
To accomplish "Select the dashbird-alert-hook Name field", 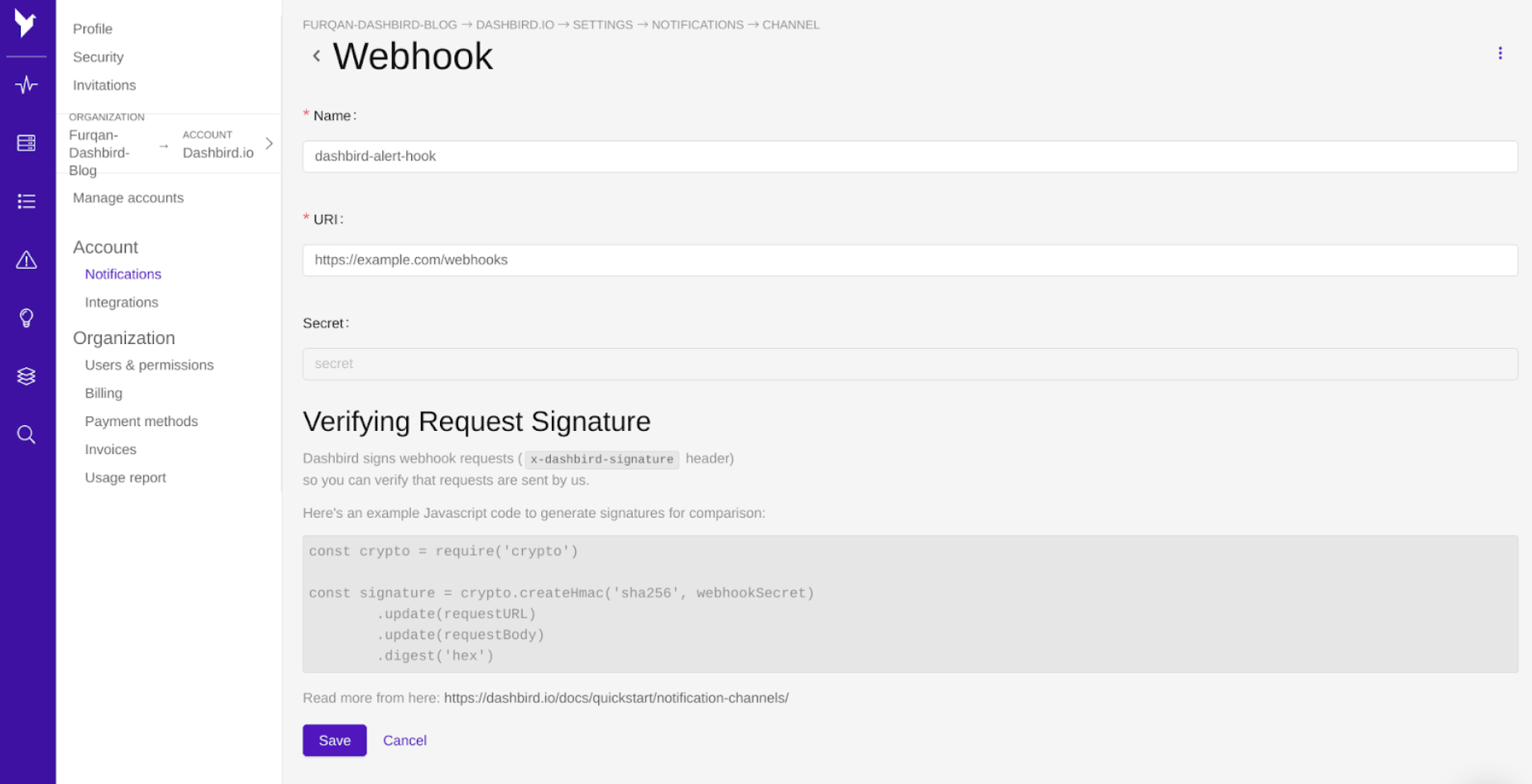I will pyautogui.click(x=910, y=156).
